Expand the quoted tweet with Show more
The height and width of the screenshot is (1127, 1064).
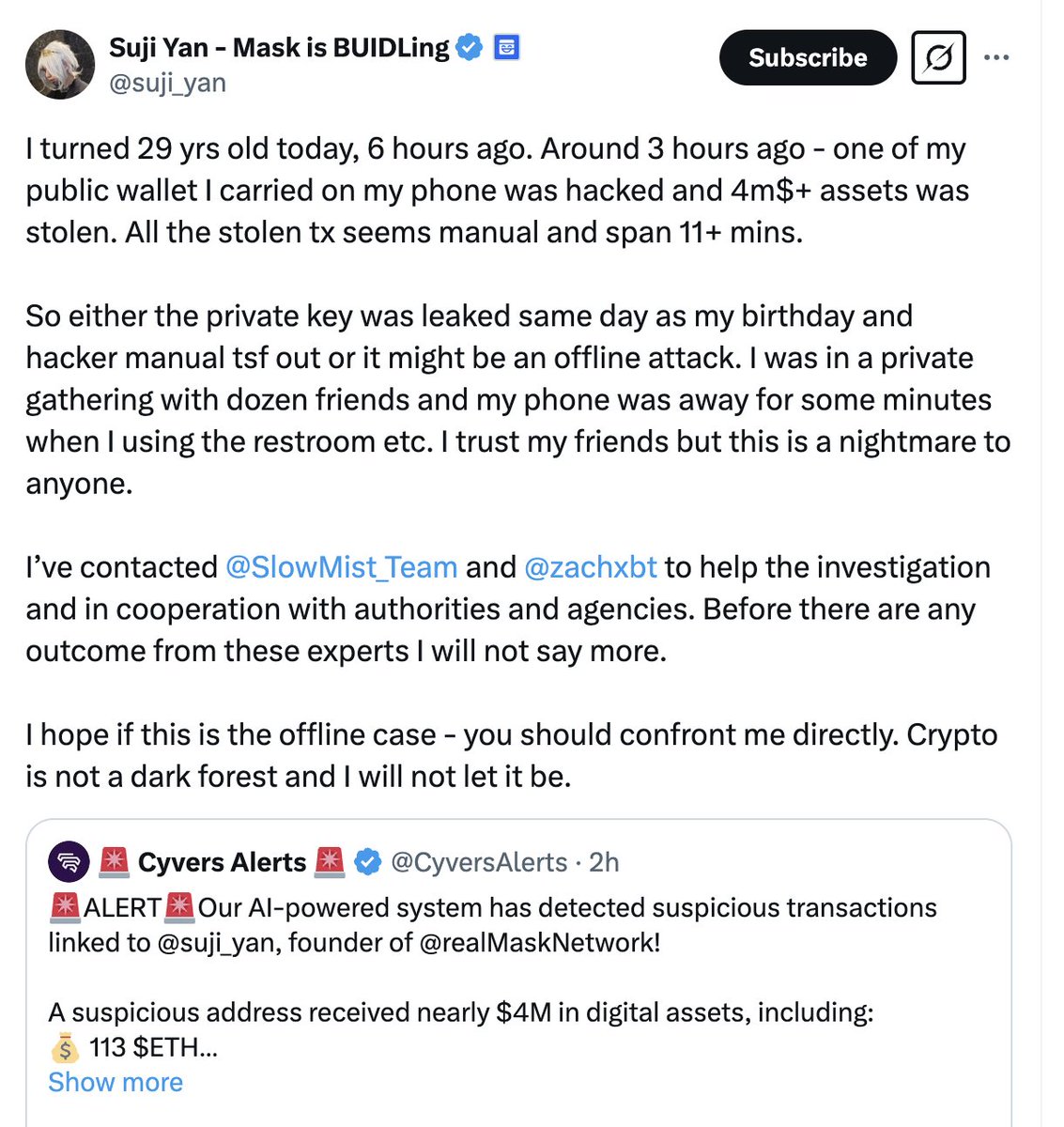tap(115, 1082)
